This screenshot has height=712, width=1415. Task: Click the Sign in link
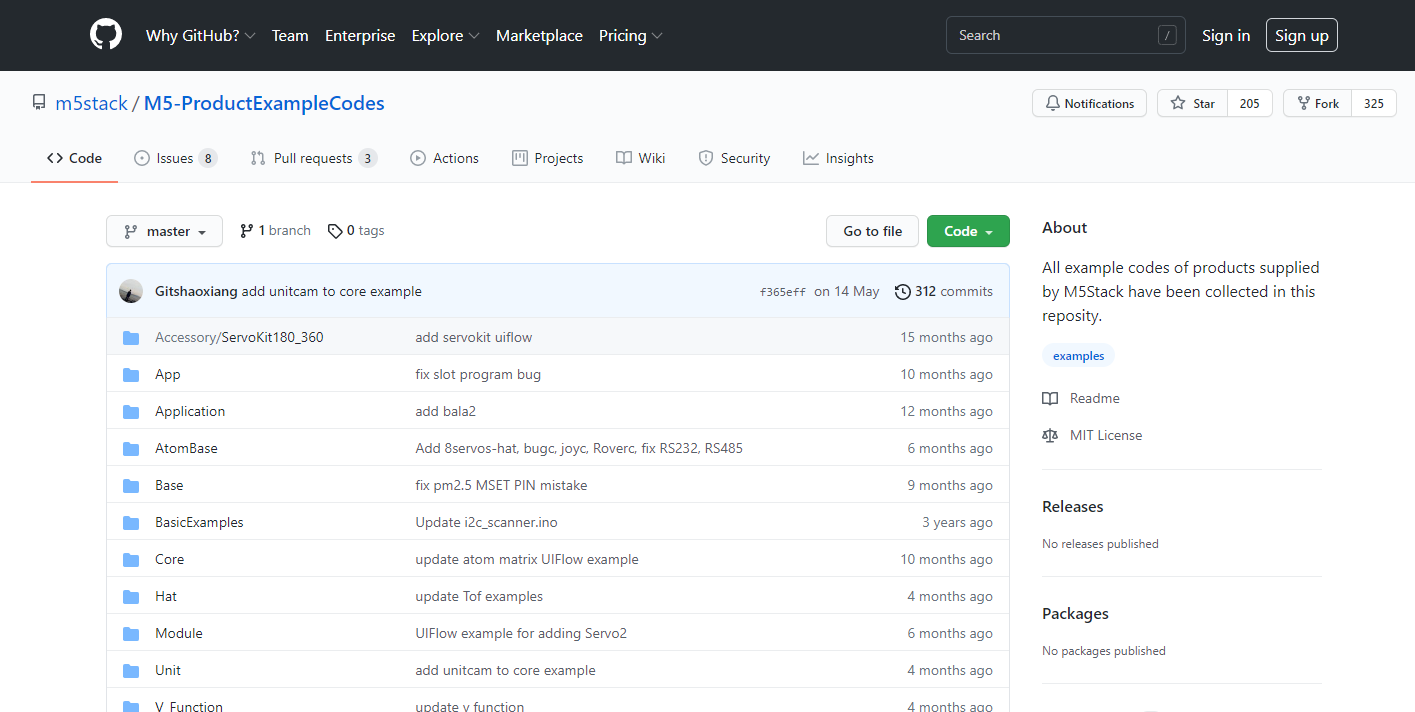(1226, 35)
